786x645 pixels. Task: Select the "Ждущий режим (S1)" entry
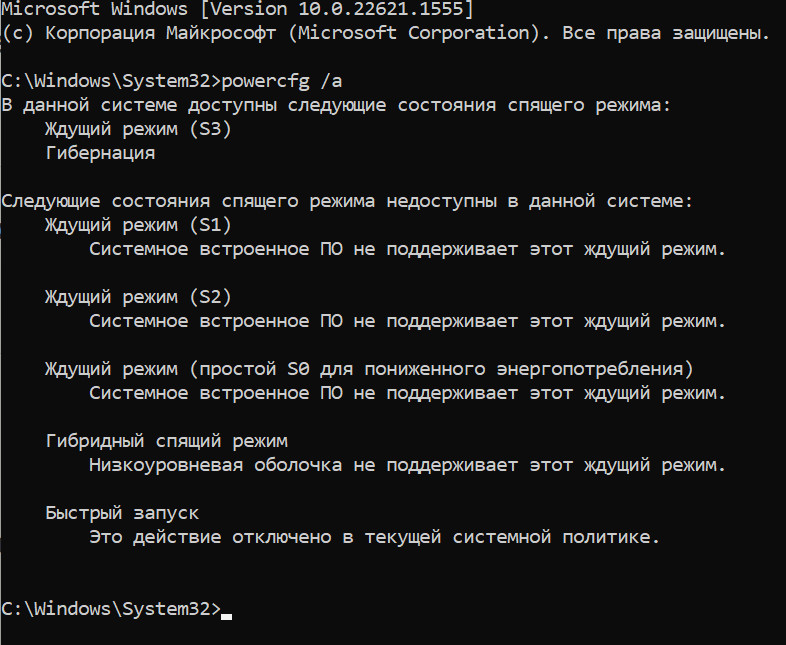pos(138,225)
